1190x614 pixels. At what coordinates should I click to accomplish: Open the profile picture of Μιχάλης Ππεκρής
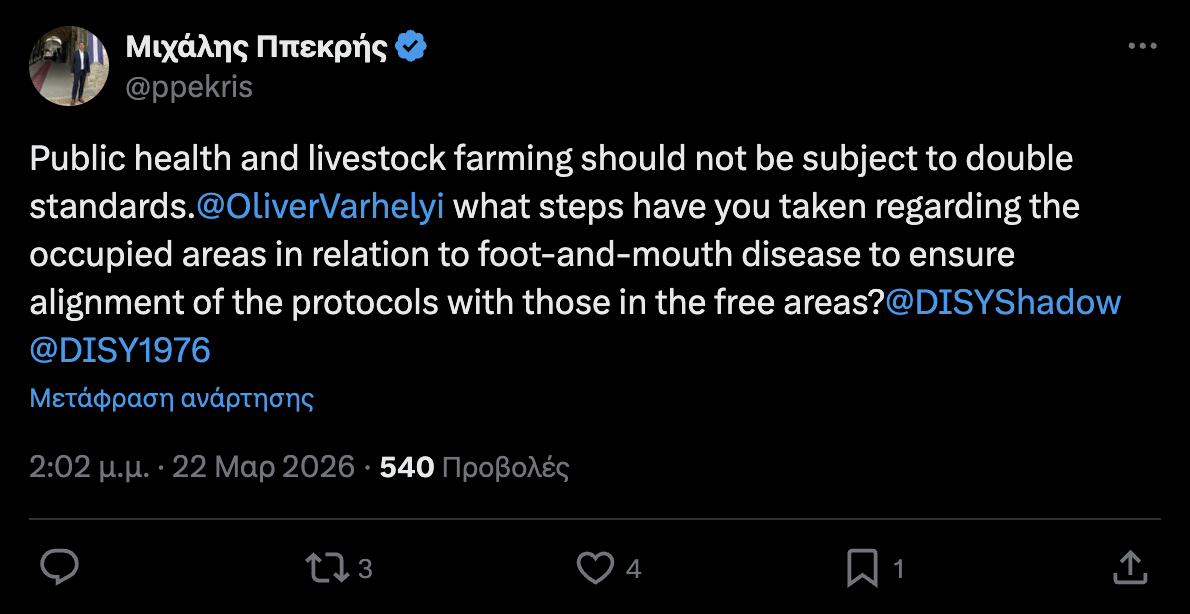point(68,66)
